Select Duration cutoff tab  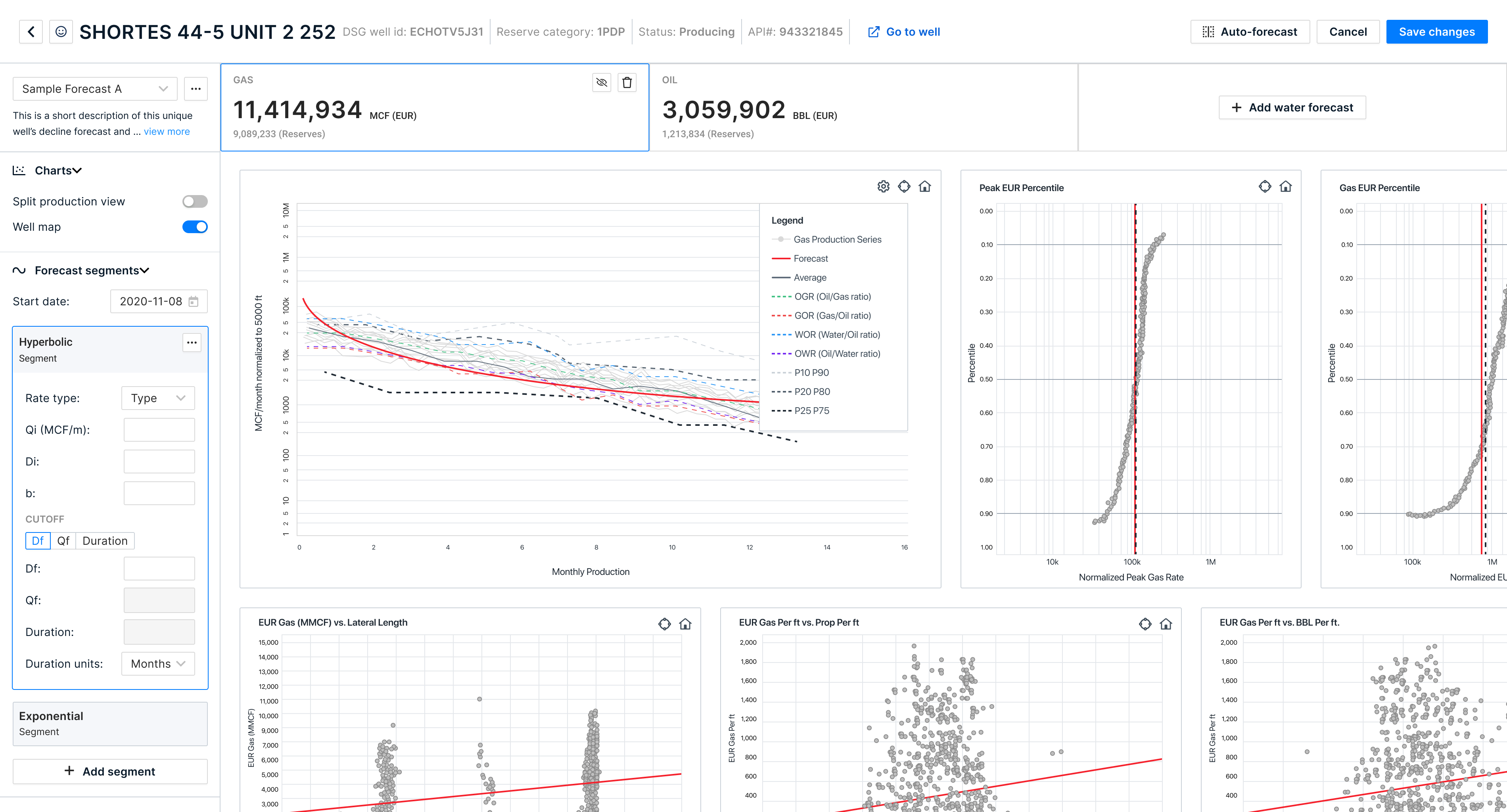(x=105, y=540)
